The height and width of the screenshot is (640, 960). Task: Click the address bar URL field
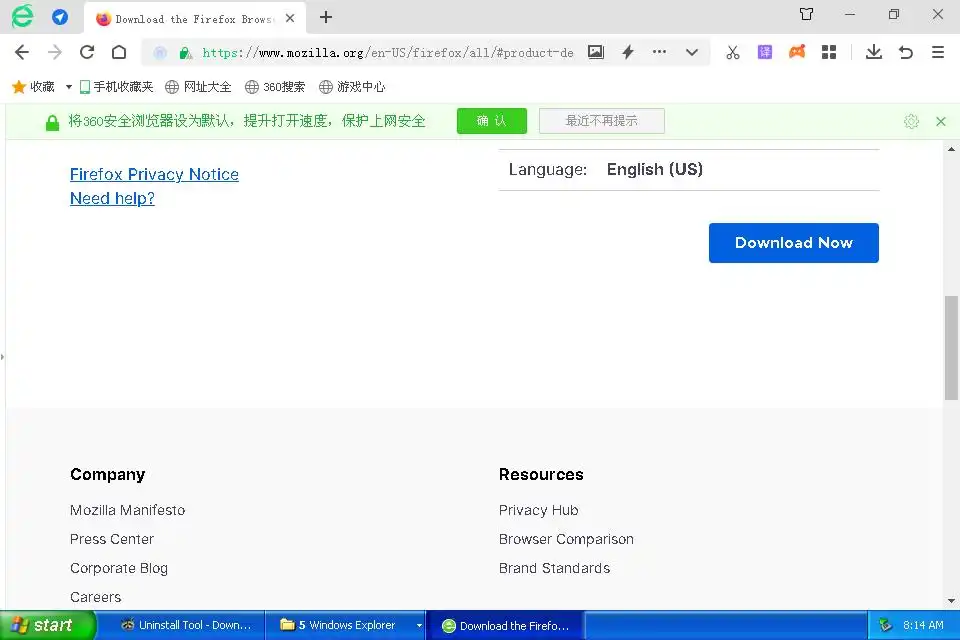(388, 53)
